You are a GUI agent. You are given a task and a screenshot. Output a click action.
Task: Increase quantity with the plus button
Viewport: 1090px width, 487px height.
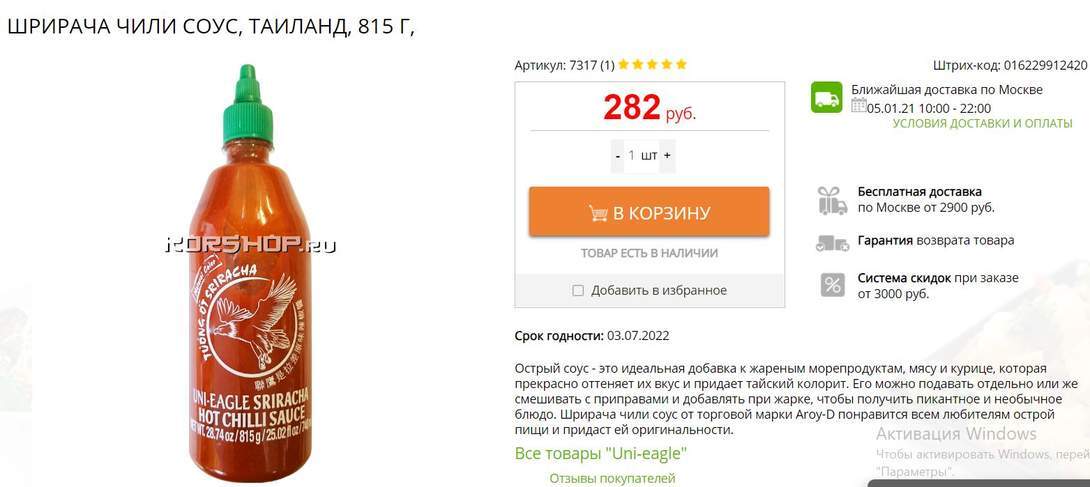667,156
